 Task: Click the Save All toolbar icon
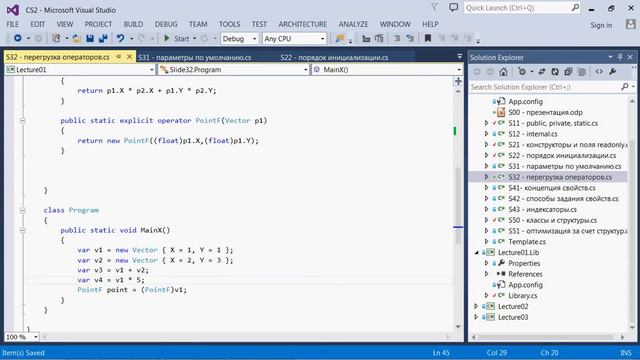pyautogui.click(x=103, y=38)
